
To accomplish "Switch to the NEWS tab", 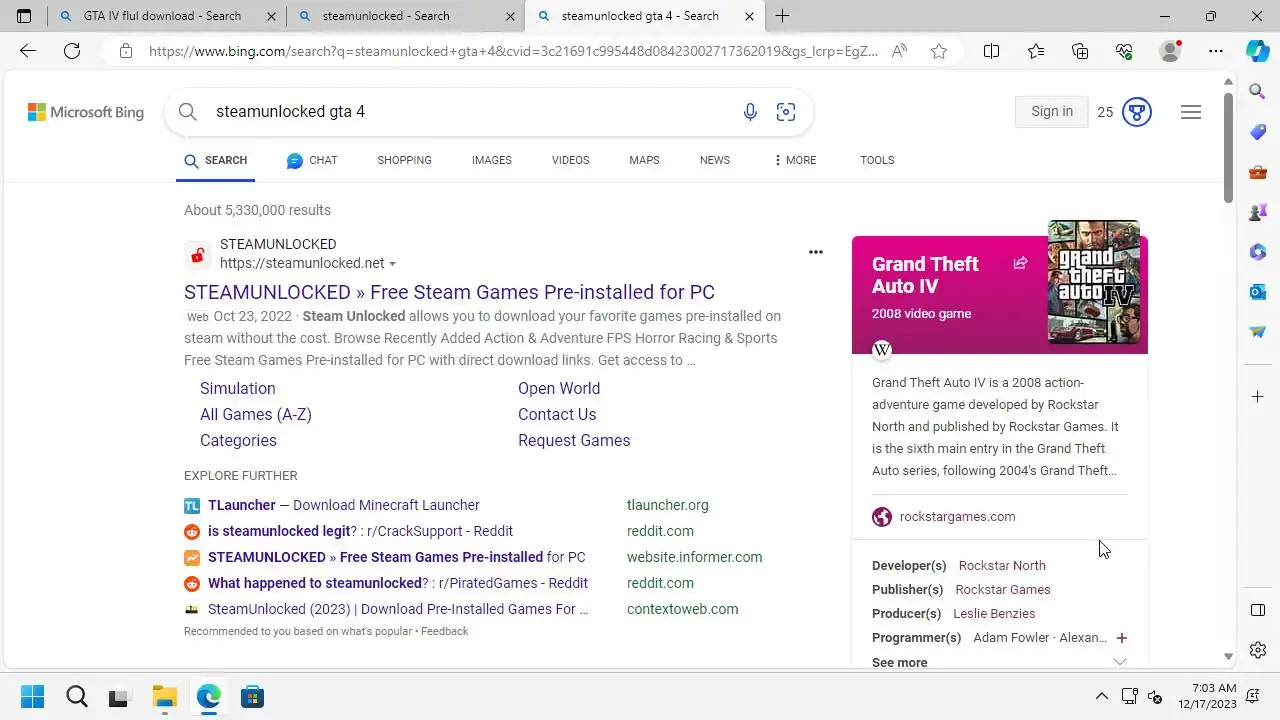I will pos(715,160).
